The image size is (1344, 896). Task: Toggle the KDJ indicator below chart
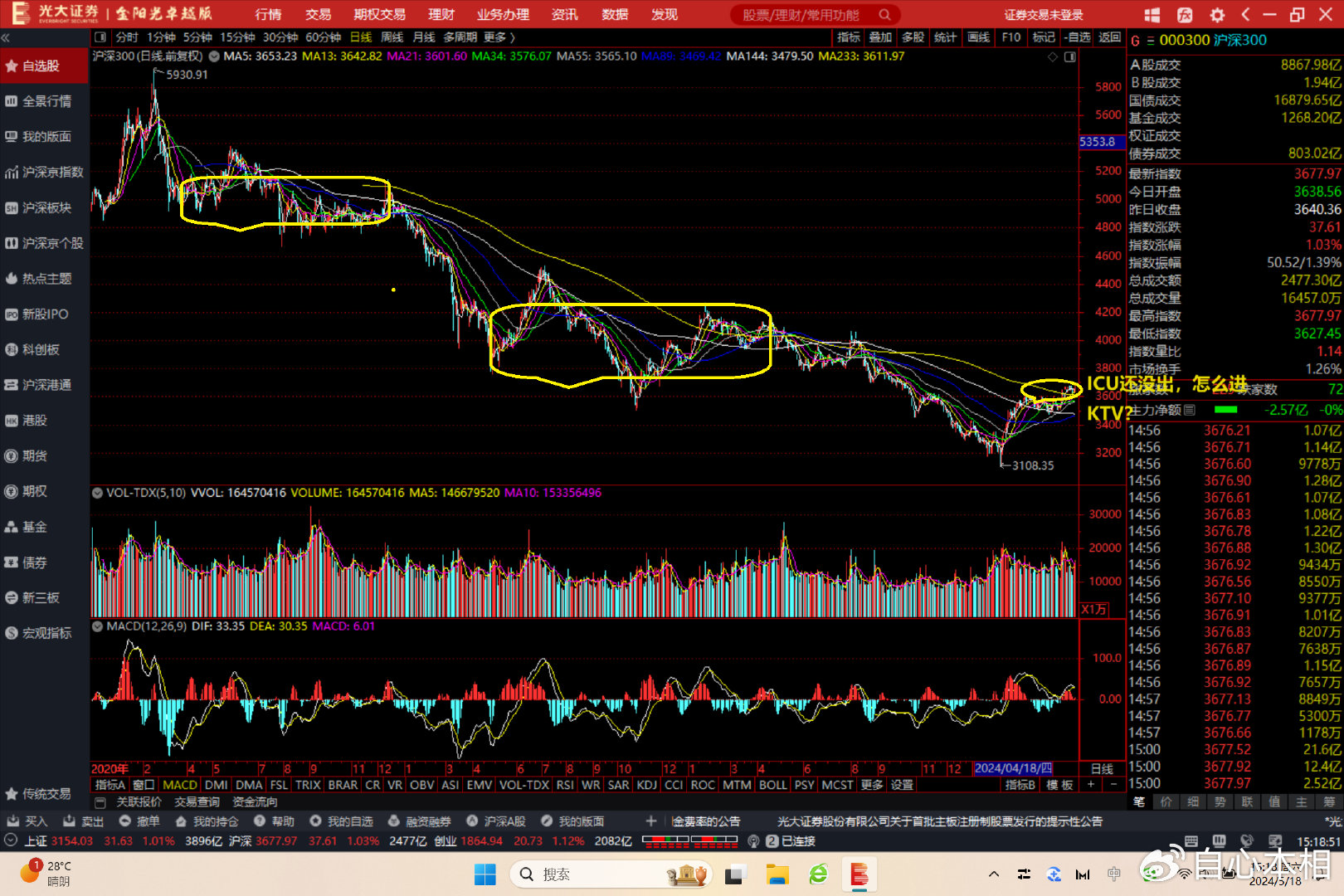pos(646,785)
